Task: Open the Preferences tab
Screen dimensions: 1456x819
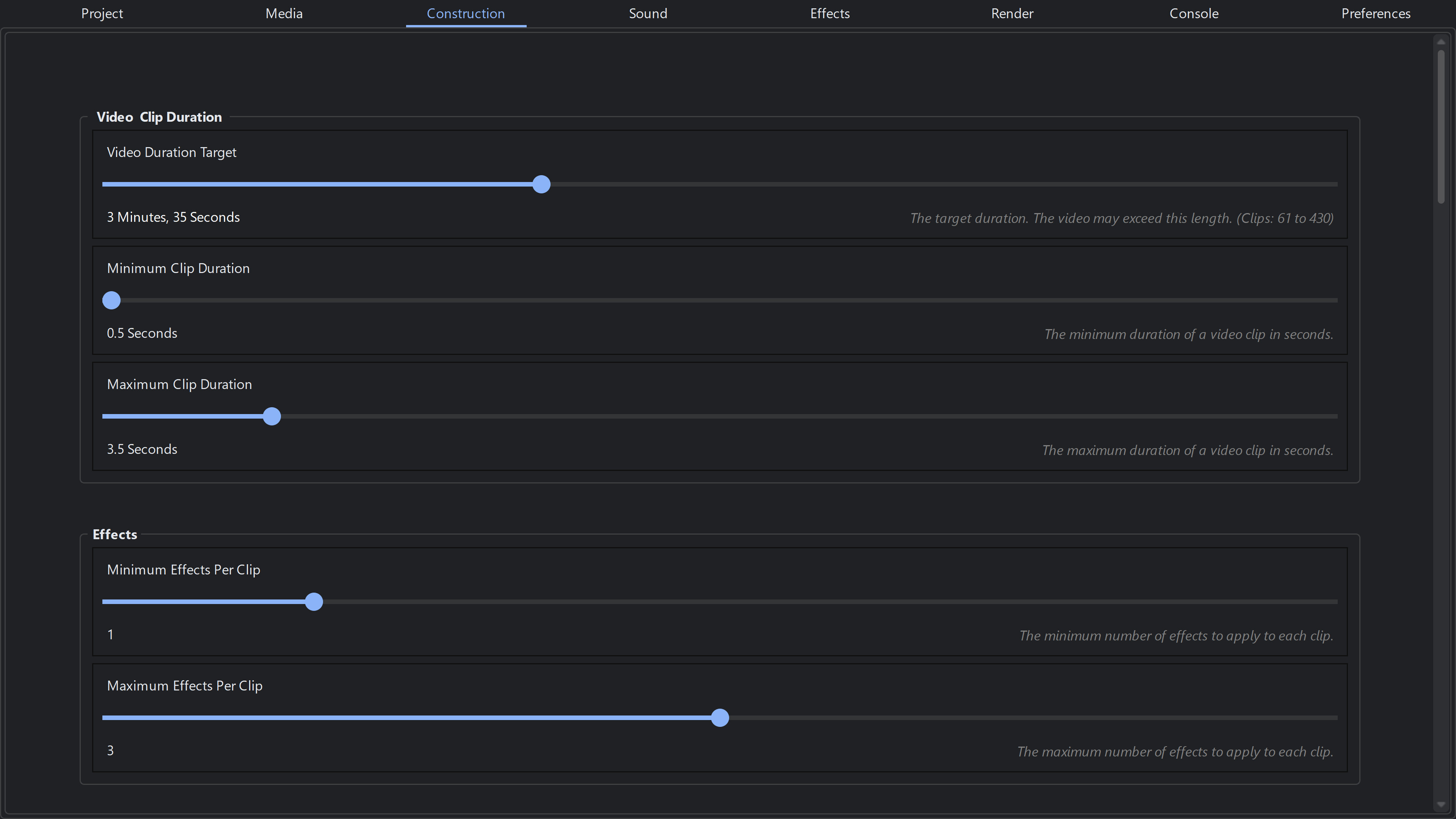Action: click(x=1376, y=13)
